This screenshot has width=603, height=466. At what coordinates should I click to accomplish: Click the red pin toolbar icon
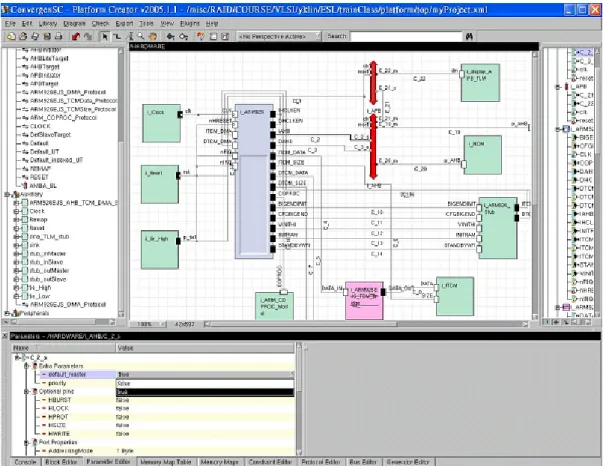coord(76,37)
